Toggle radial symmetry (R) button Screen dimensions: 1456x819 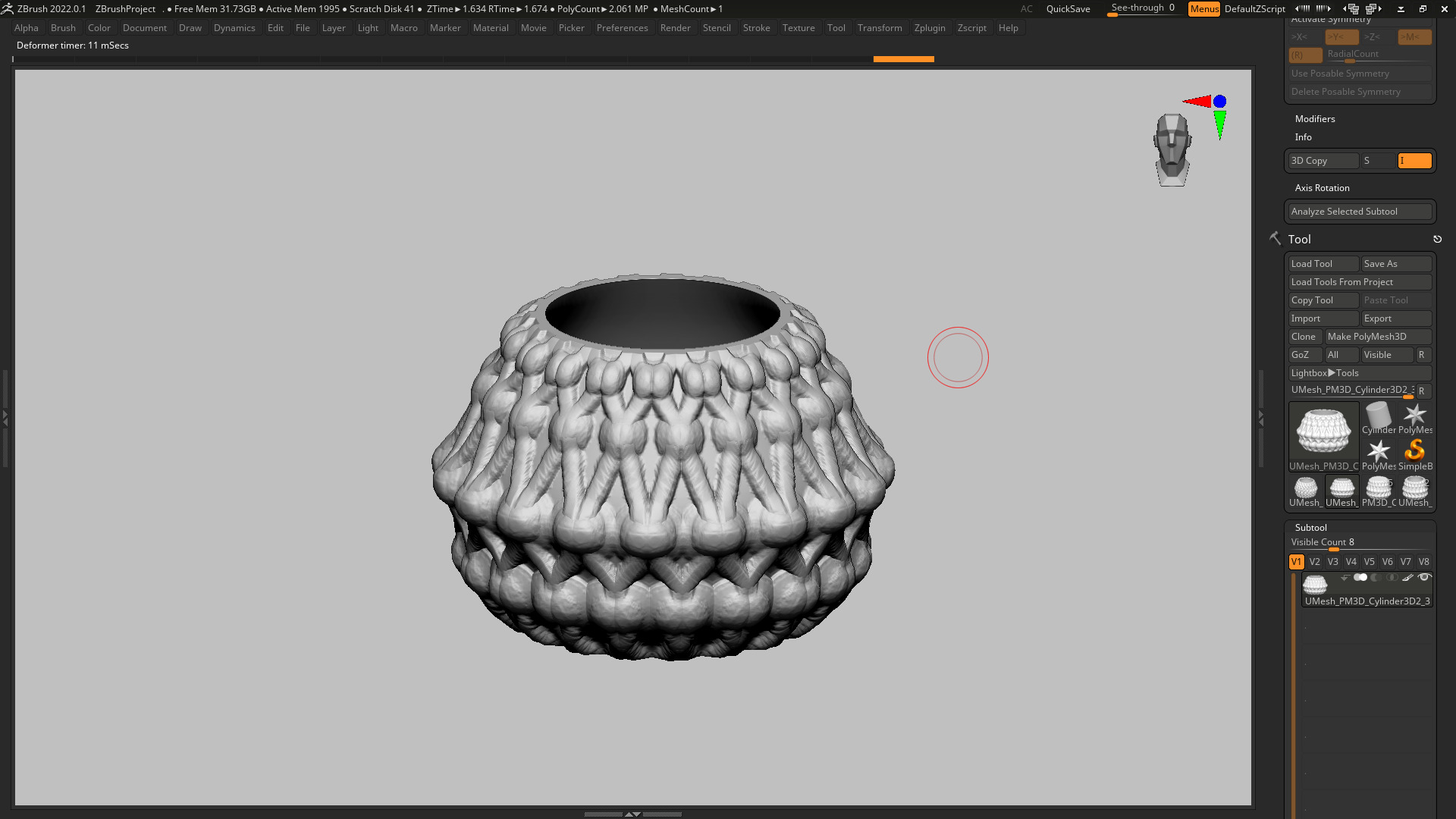[x=1306, y=55]
